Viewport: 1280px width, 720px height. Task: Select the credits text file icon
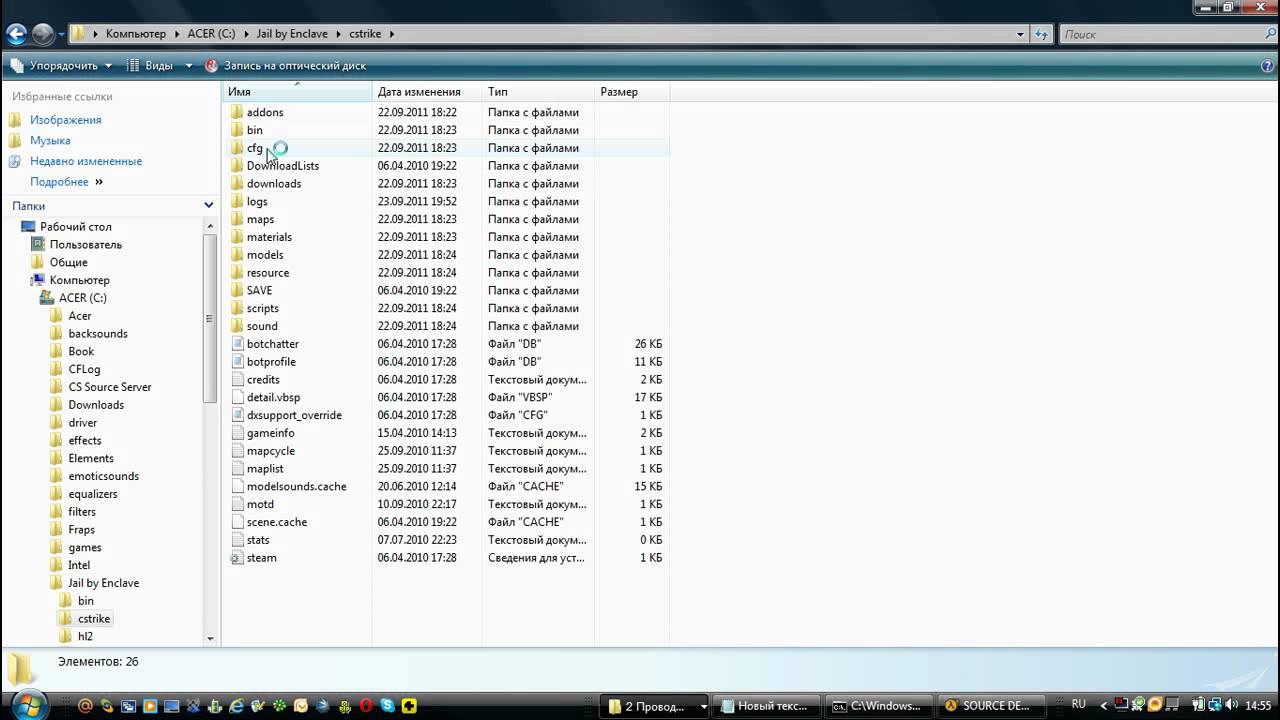pos(237,380)
